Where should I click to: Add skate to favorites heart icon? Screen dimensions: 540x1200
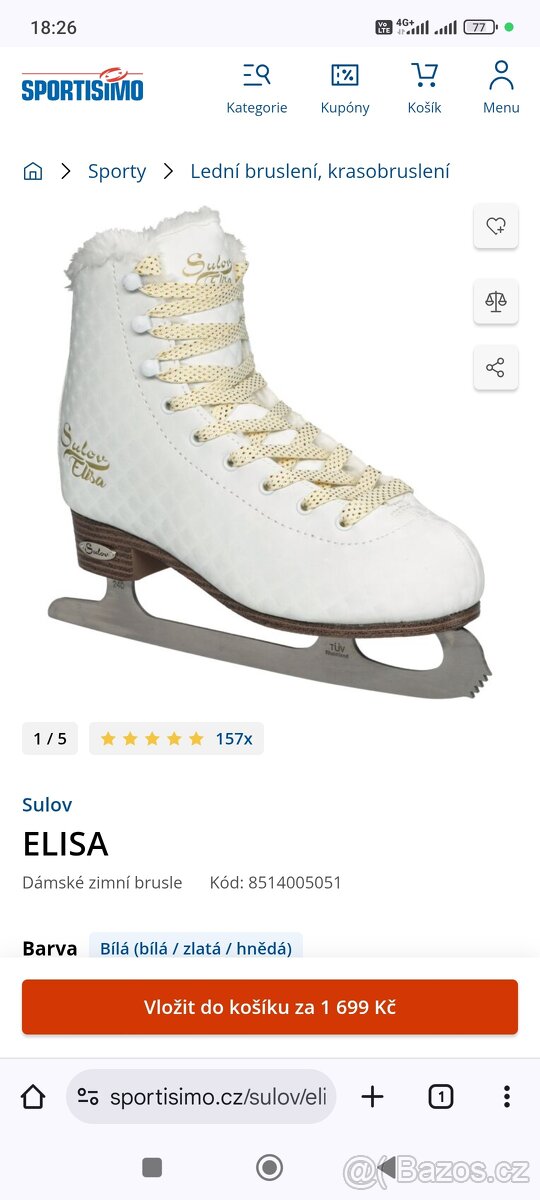click(496, 226)
